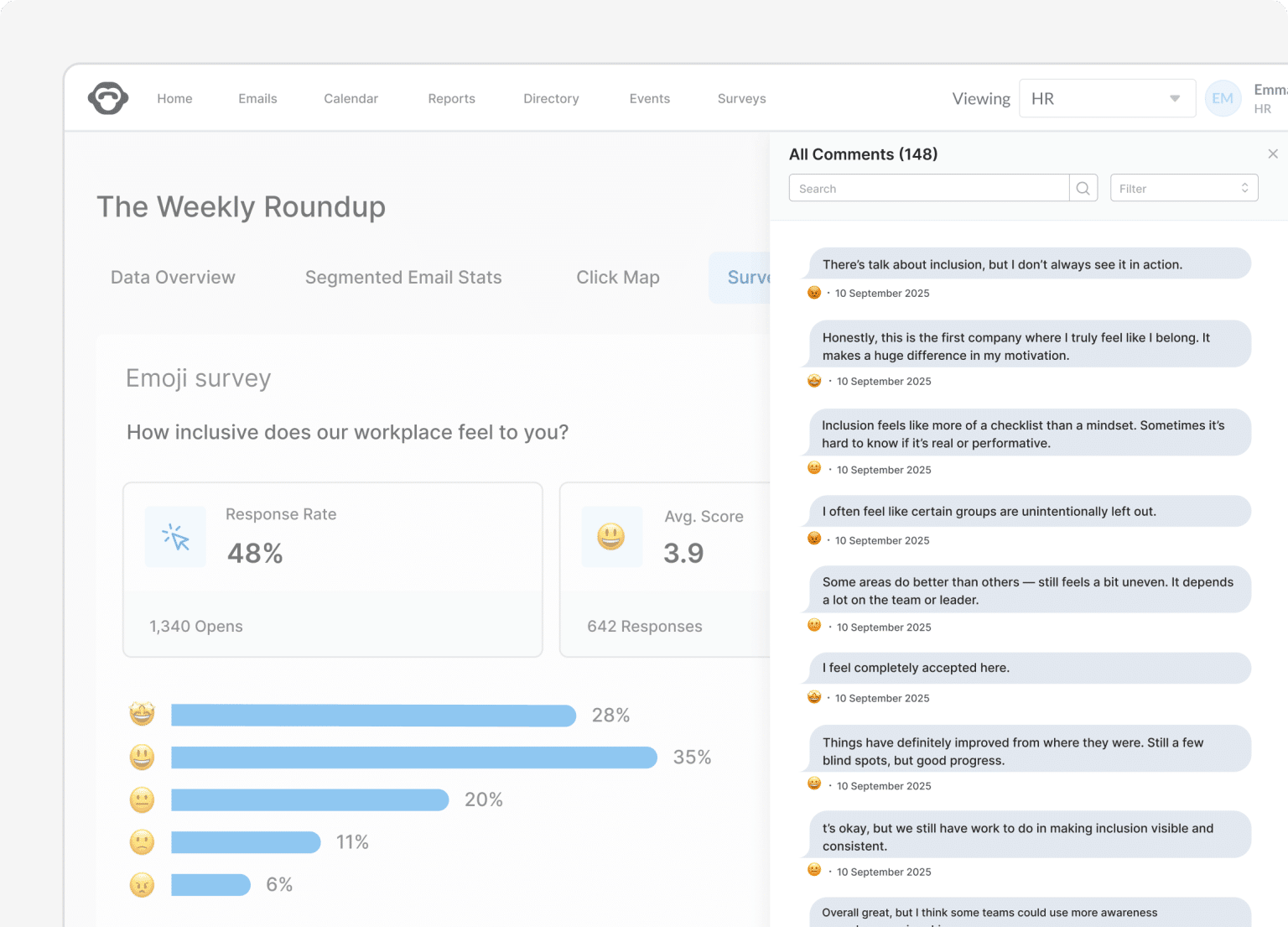This screenshot has height=927, width=1288.
Task: Switch to the Click Map tab
Action: (x=618, y=277)
